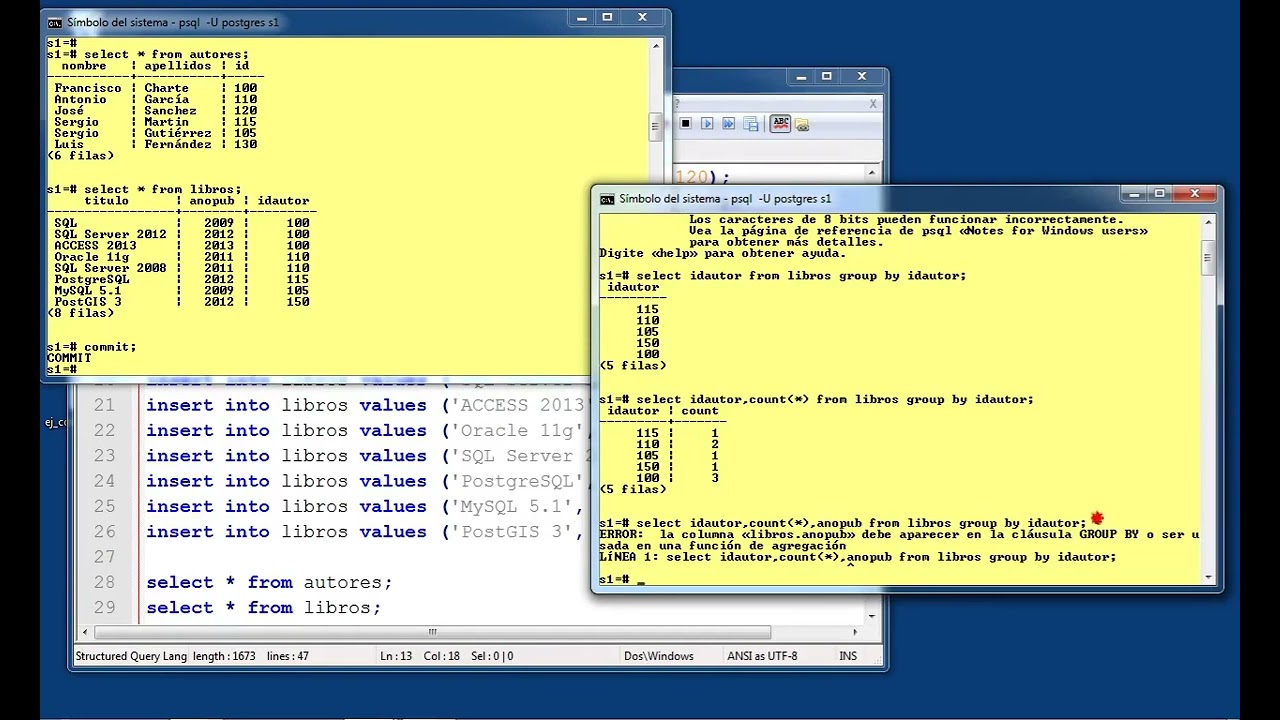Image resolution: width=1280 pixels, height=720 pixels.
Task: Click the 's1=#' prompt at the bottom of the right psql window
Action: pos(614,580)
